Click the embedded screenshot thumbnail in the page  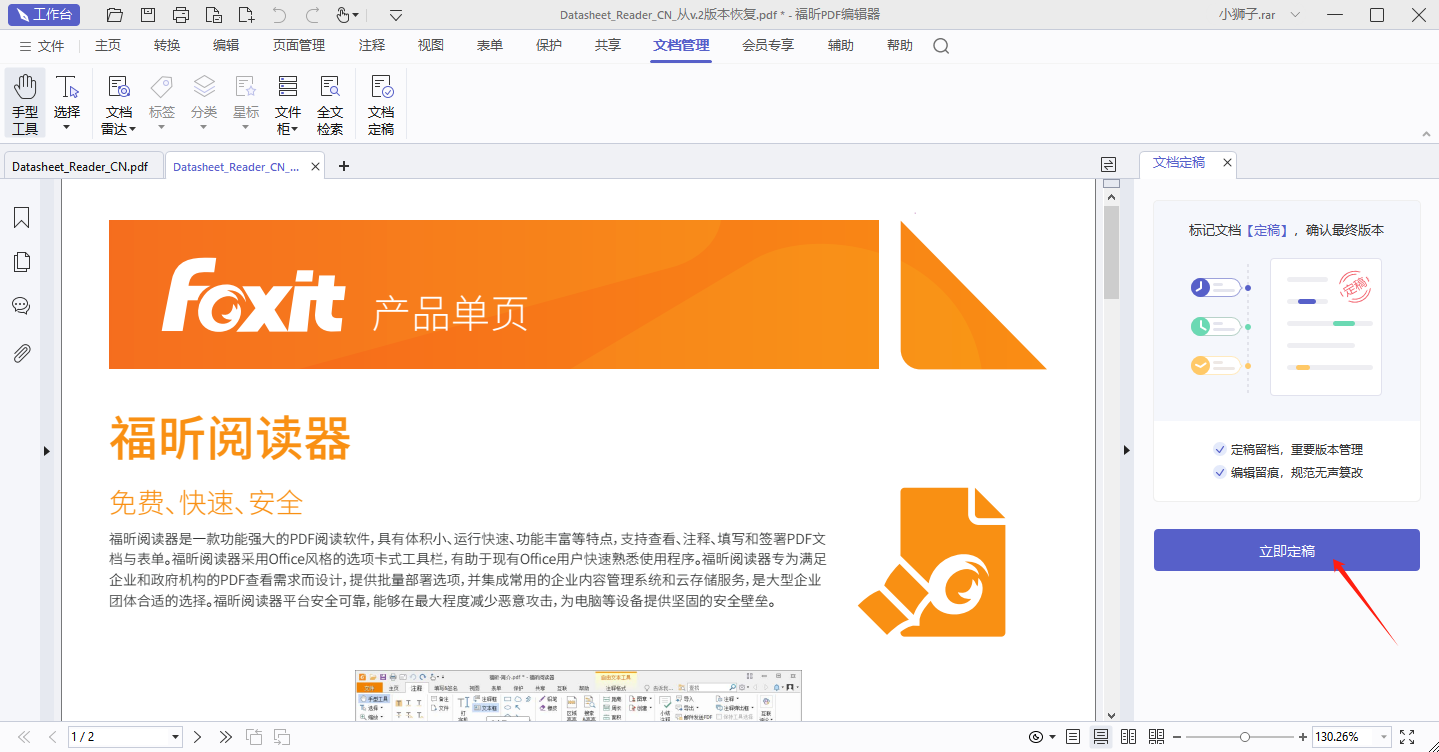(579, 695)
